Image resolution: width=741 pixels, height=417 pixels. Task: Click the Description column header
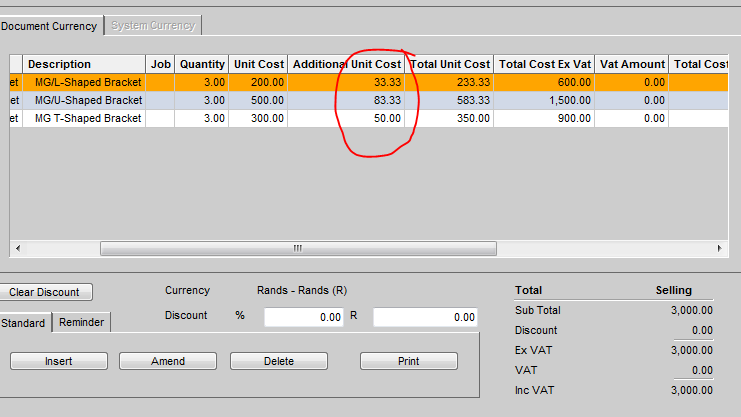point(60,64)
